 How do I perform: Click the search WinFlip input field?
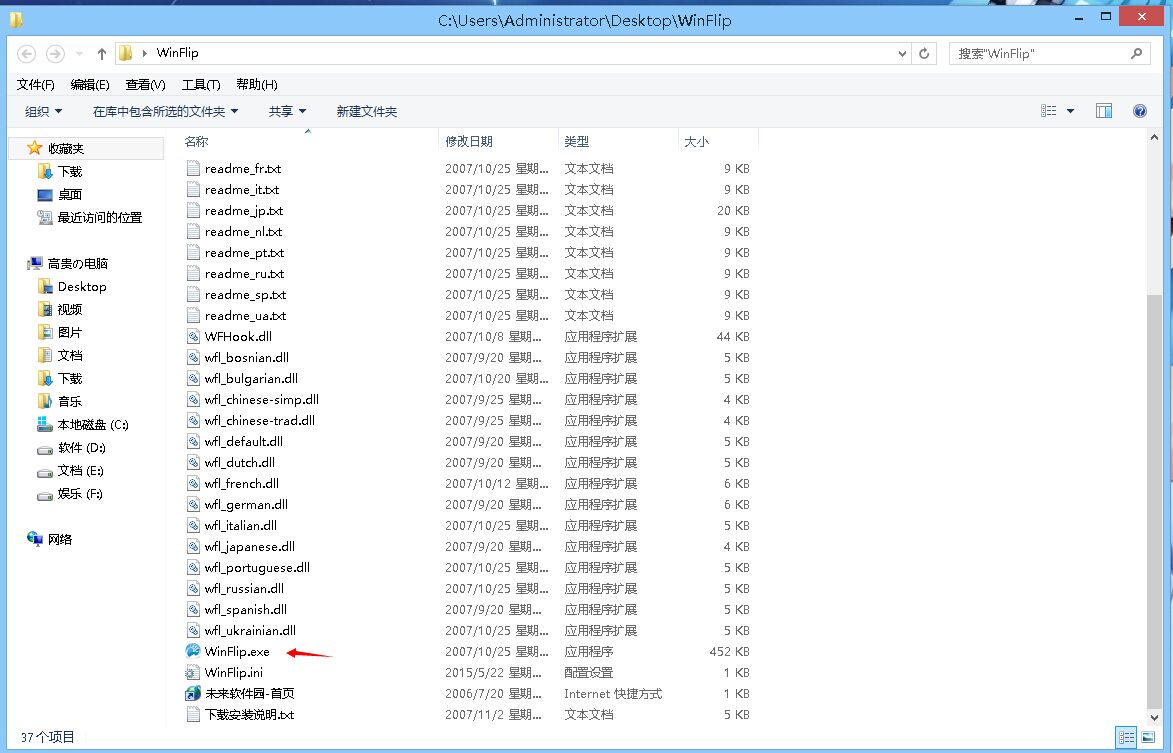[1038, 54]
